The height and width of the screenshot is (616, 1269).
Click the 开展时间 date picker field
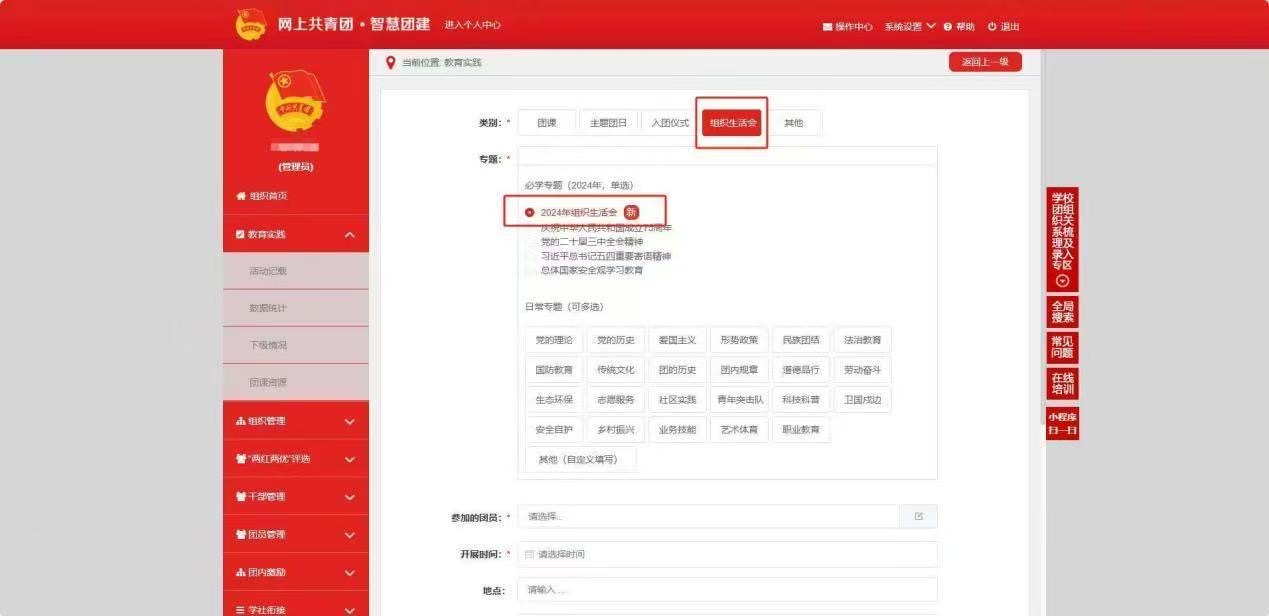click(x=727, y=554)
